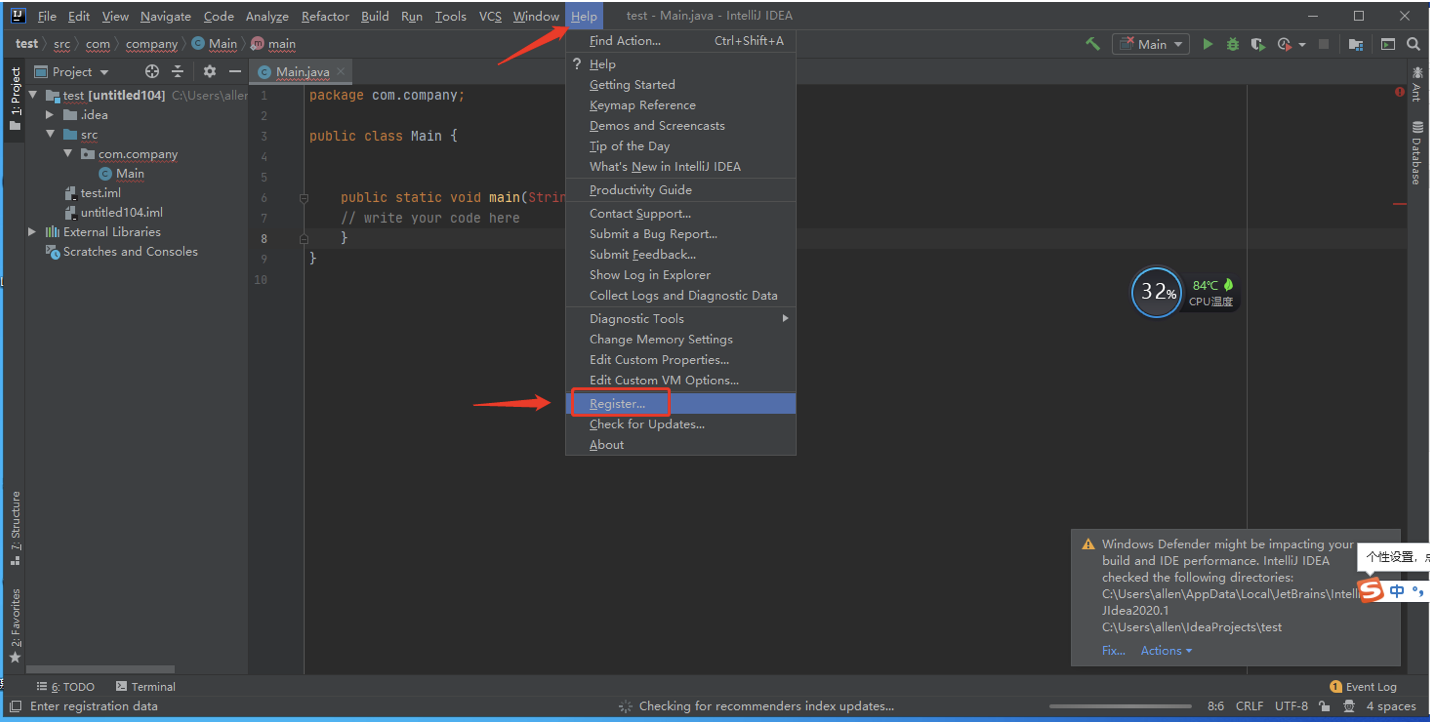Image resolution: width=1430 pixels, height=722 pixels.
Task: Close the Main.java editor tab
Action: 340,71
